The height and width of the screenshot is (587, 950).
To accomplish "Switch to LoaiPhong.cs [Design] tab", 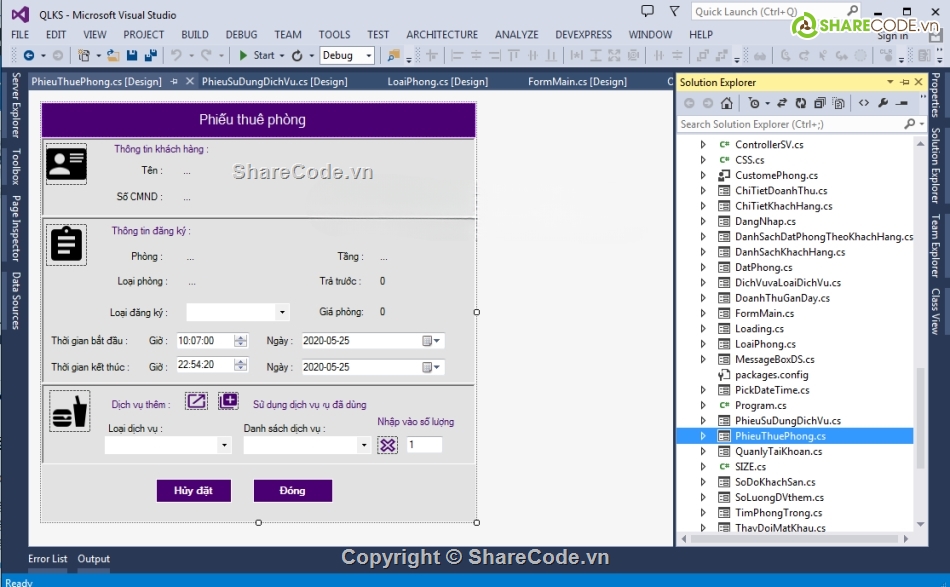I will (x=437, y=81).
